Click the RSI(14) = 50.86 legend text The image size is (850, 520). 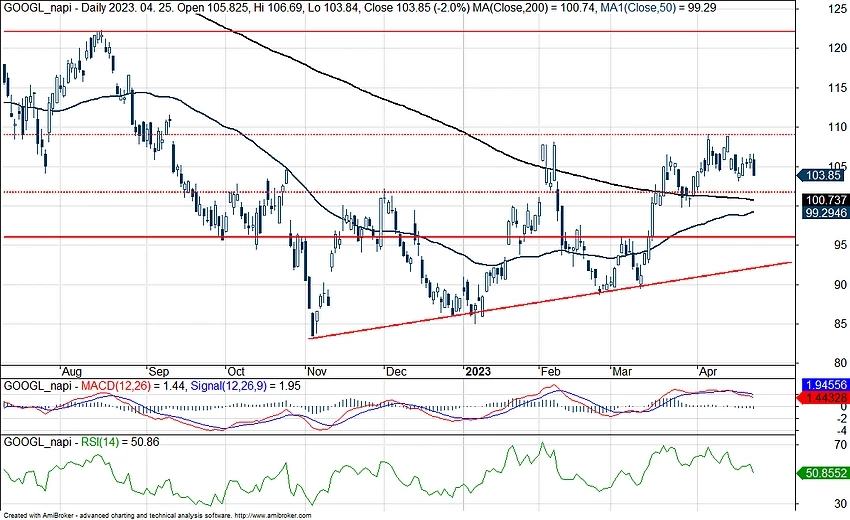(x=120, y=442)
